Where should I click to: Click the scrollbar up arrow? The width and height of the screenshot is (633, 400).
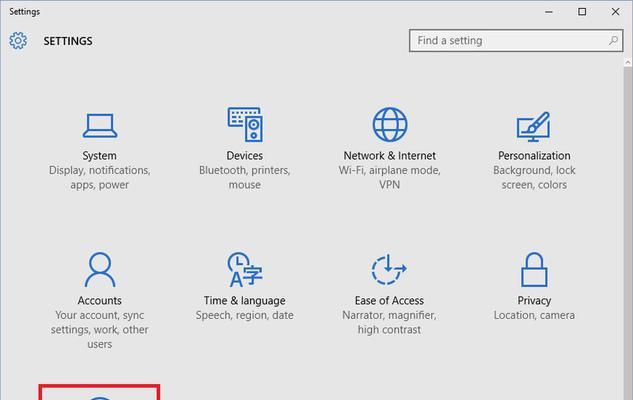[x=628, y=63]
